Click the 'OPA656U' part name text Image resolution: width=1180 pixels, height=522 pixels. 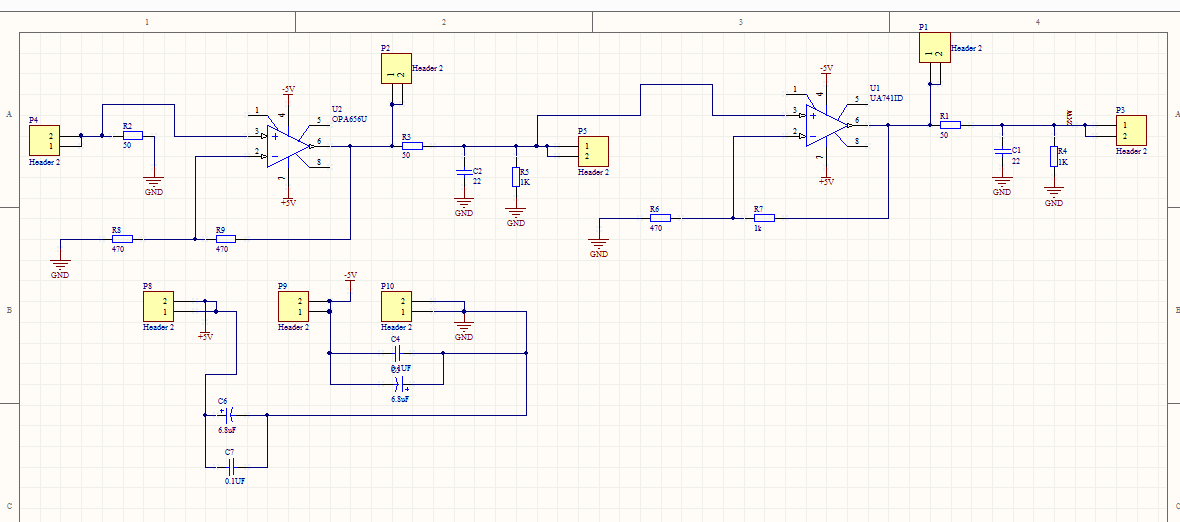pyautogui.click(x=350, y=119)
